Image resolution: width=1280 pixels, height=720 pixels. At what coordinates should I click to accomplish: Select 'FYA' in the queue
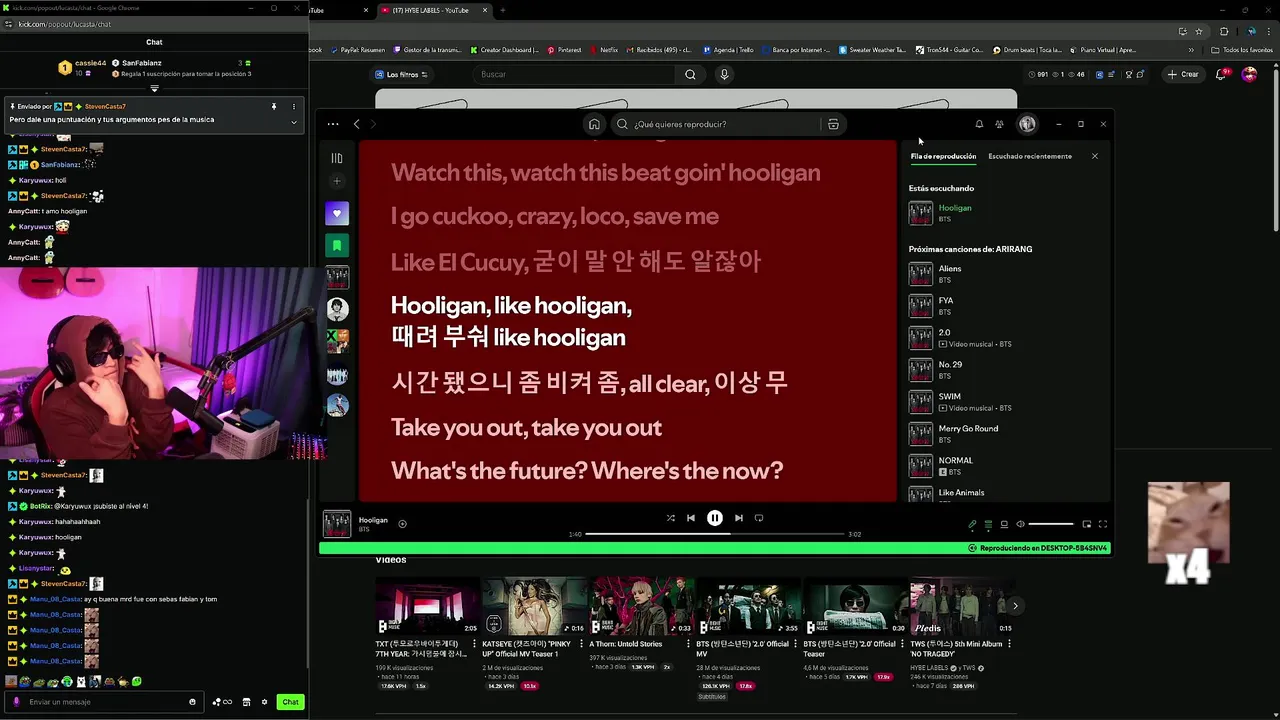coord(1005,306)
